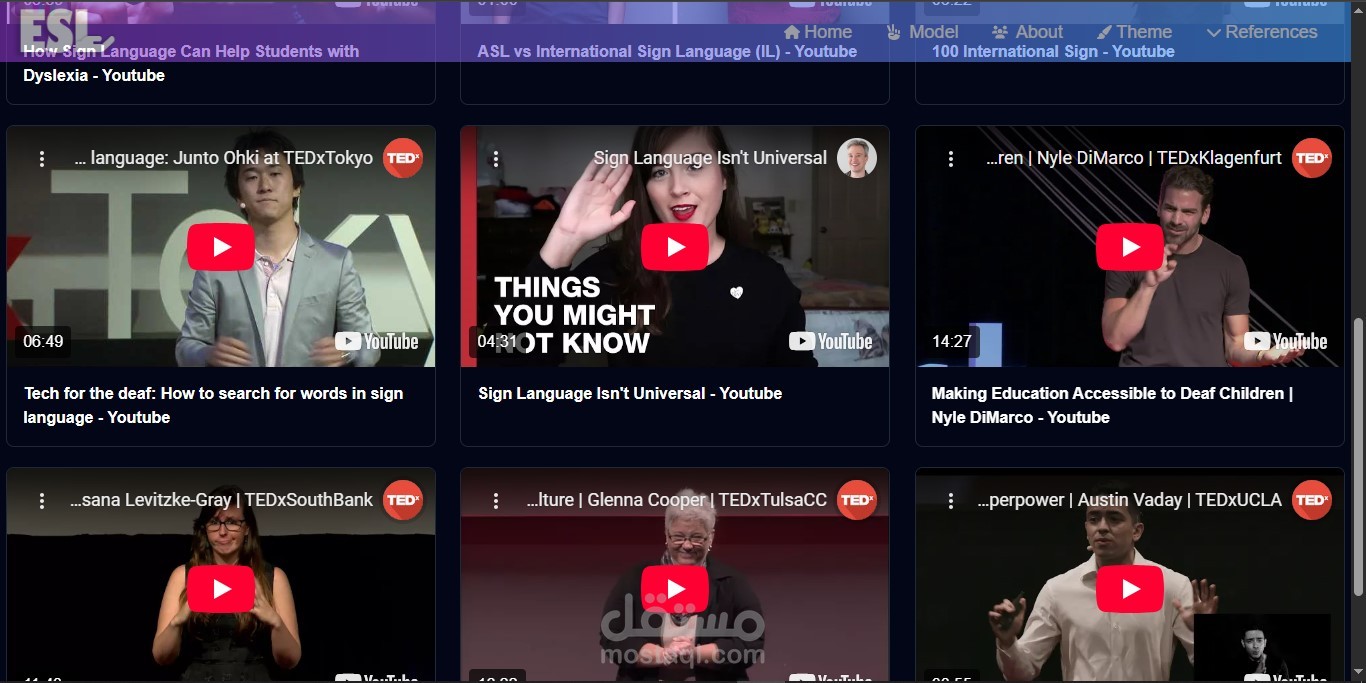Click the About people icon in navbar
1366x683 pixels.
tap(1000, 32)
